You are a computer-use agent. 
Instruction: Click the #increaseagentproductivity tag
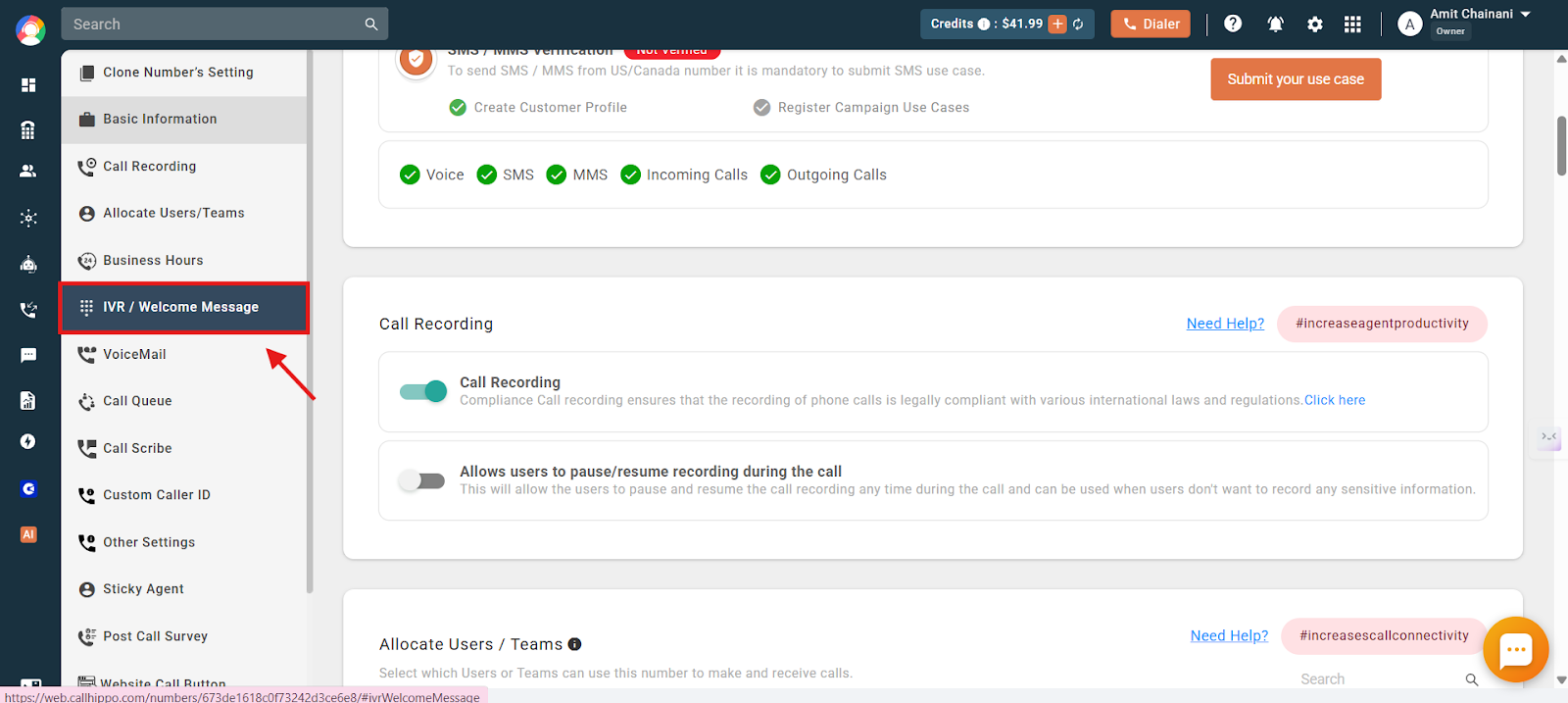(1382, 324)
